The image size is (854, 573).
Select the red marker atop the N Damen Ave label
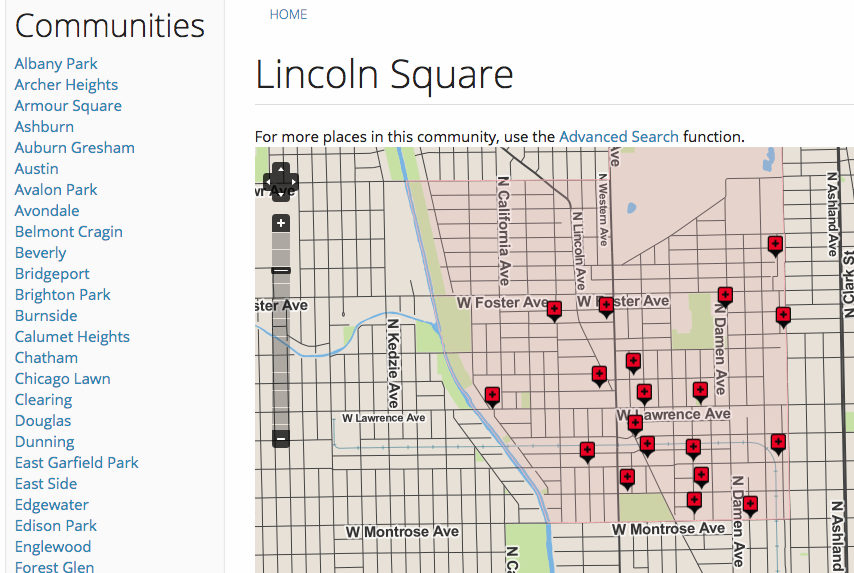pos(725,297)
